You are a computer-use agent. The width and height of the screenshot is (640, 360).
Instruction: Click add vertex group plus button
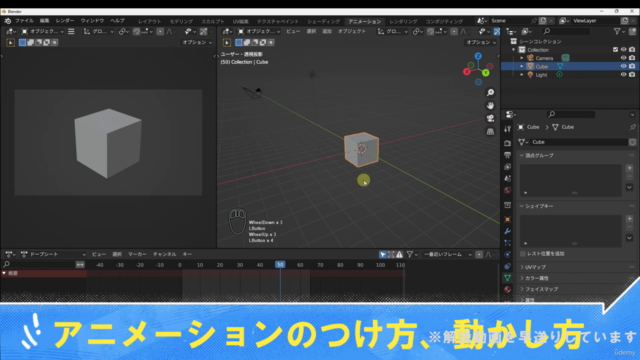coord(629,168)
